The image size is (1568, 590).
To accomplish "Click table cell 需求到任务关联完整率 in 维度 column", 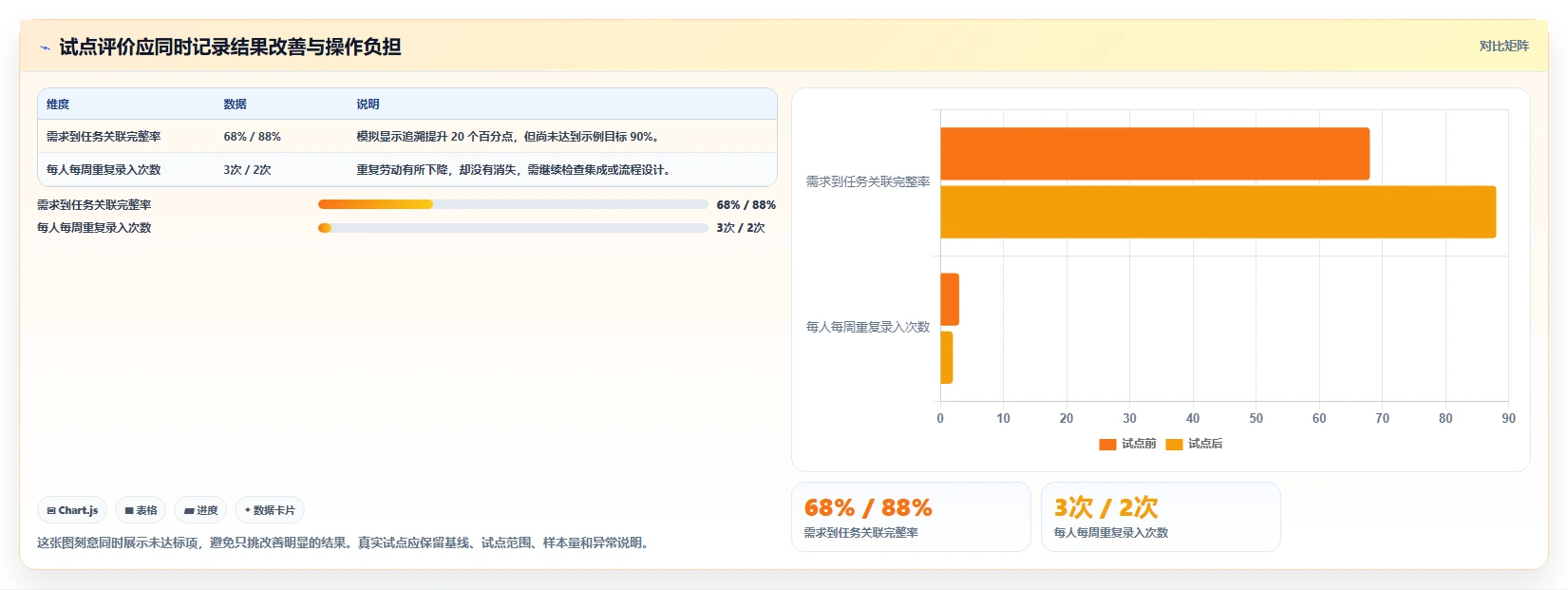I will click(104, 137).
